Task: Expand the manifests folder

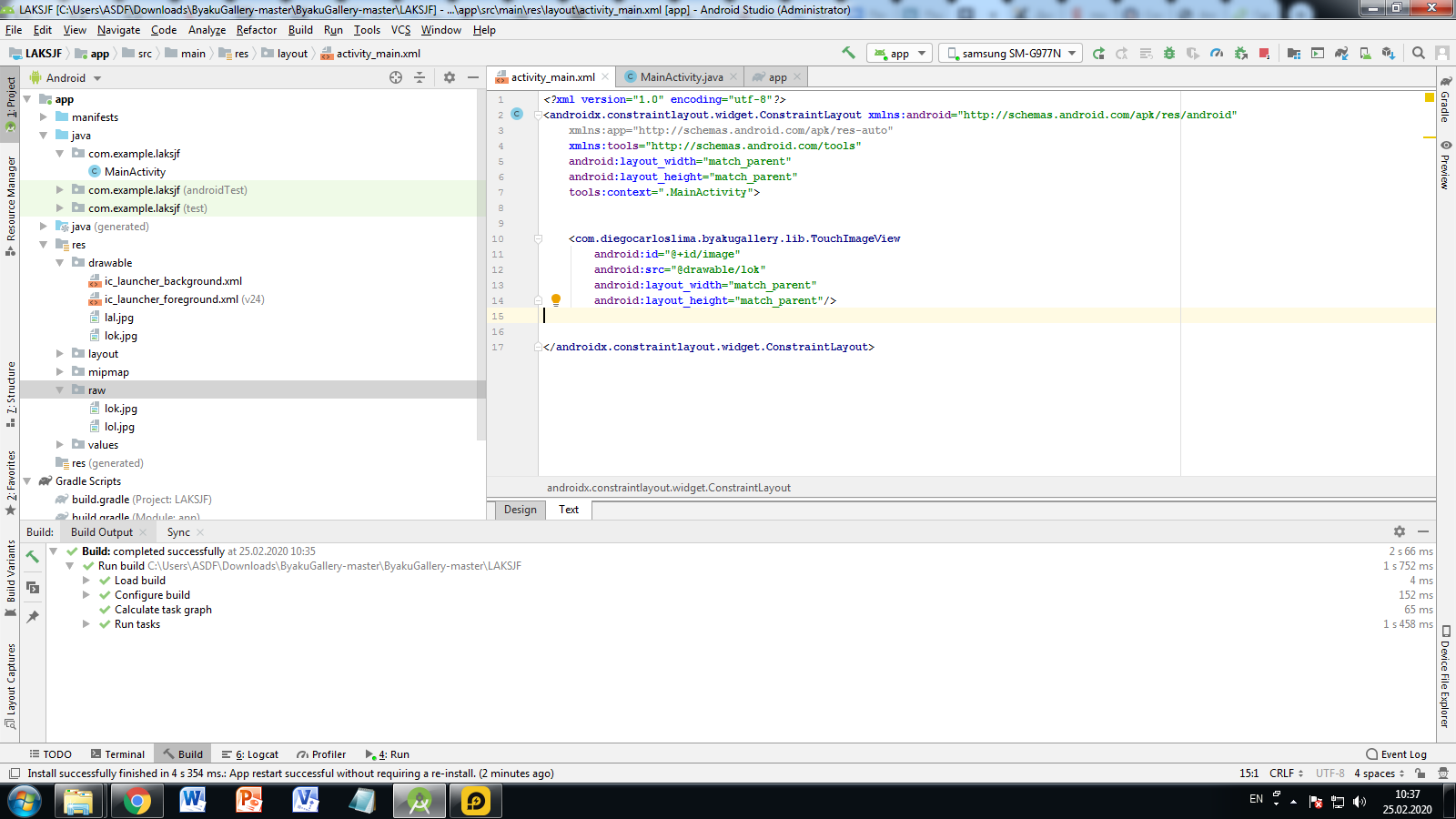Action: (44, 116)
